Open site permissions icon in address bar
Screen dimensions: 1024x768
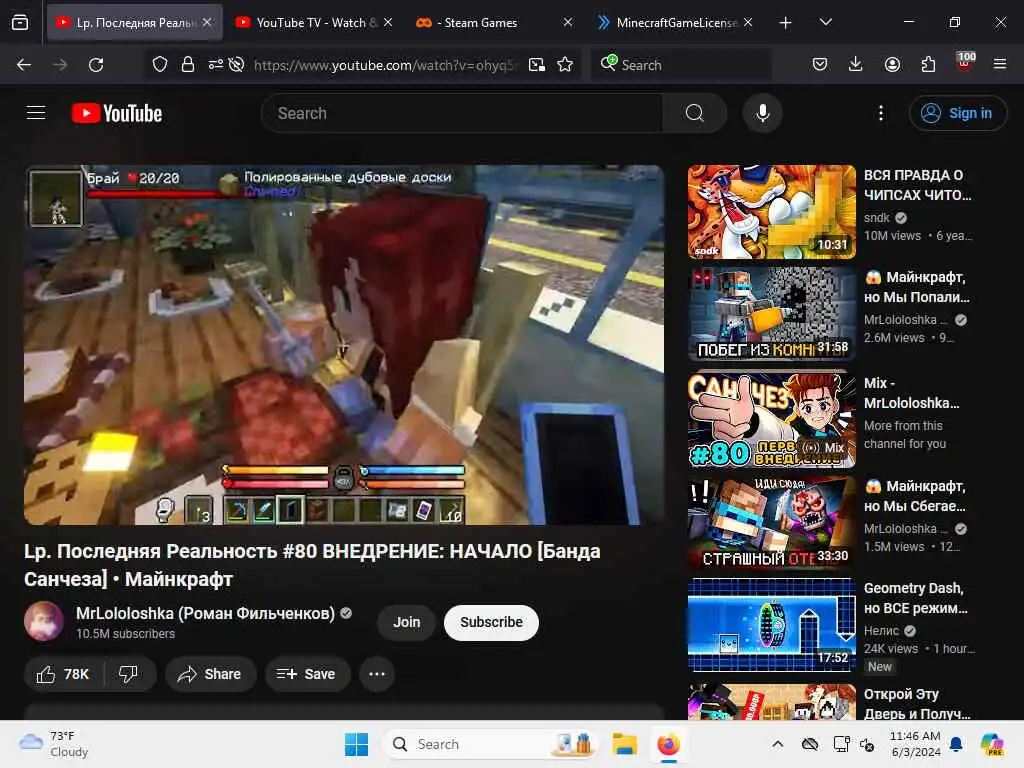coord(216,65)
